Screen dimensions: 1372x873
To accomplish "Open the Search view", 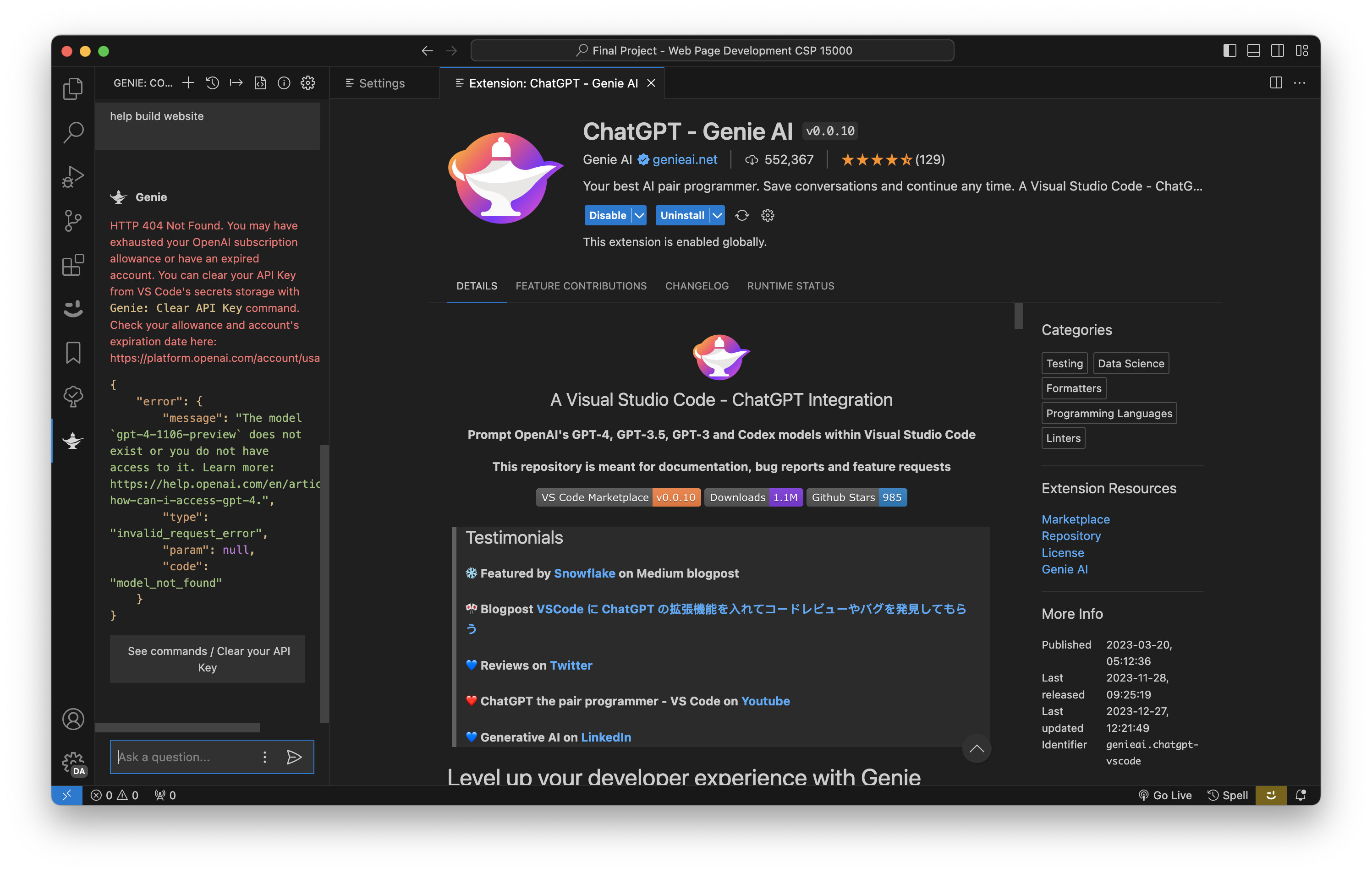I will pos(72,131).
